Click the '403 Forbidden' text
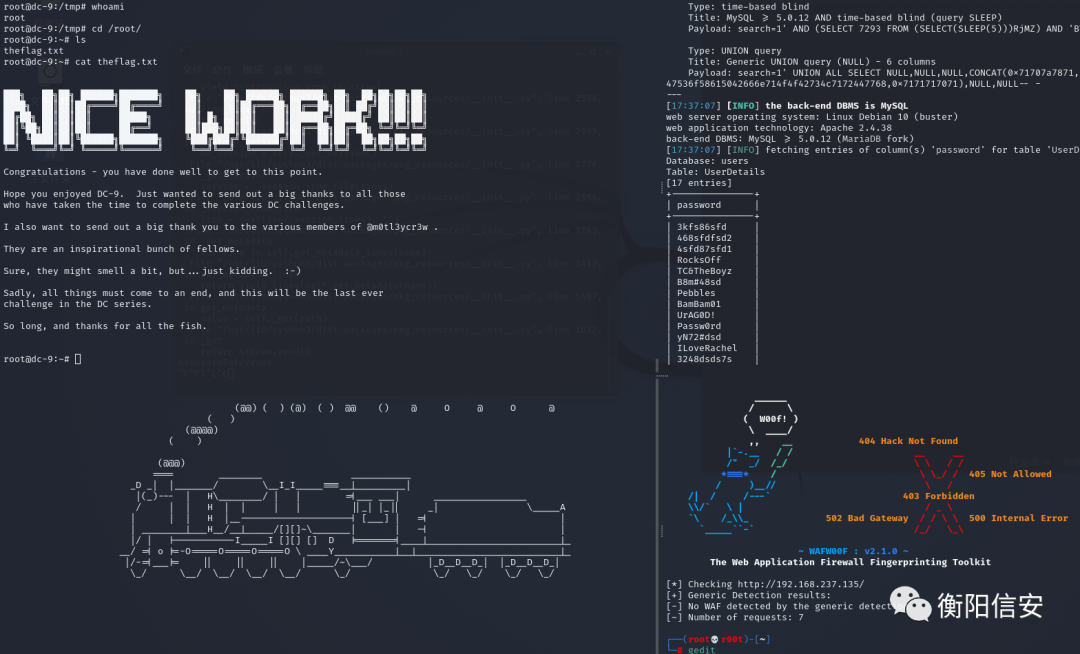The image size is (1080, 654). pos(938,496)
